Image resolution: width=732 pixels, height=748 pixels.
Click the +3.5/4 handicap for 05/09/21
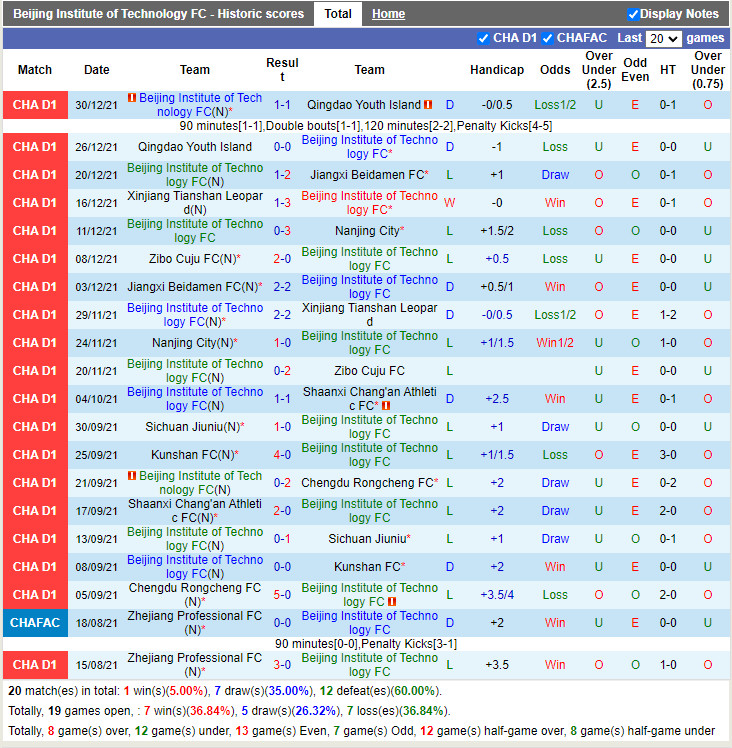[x=497, y=595]
